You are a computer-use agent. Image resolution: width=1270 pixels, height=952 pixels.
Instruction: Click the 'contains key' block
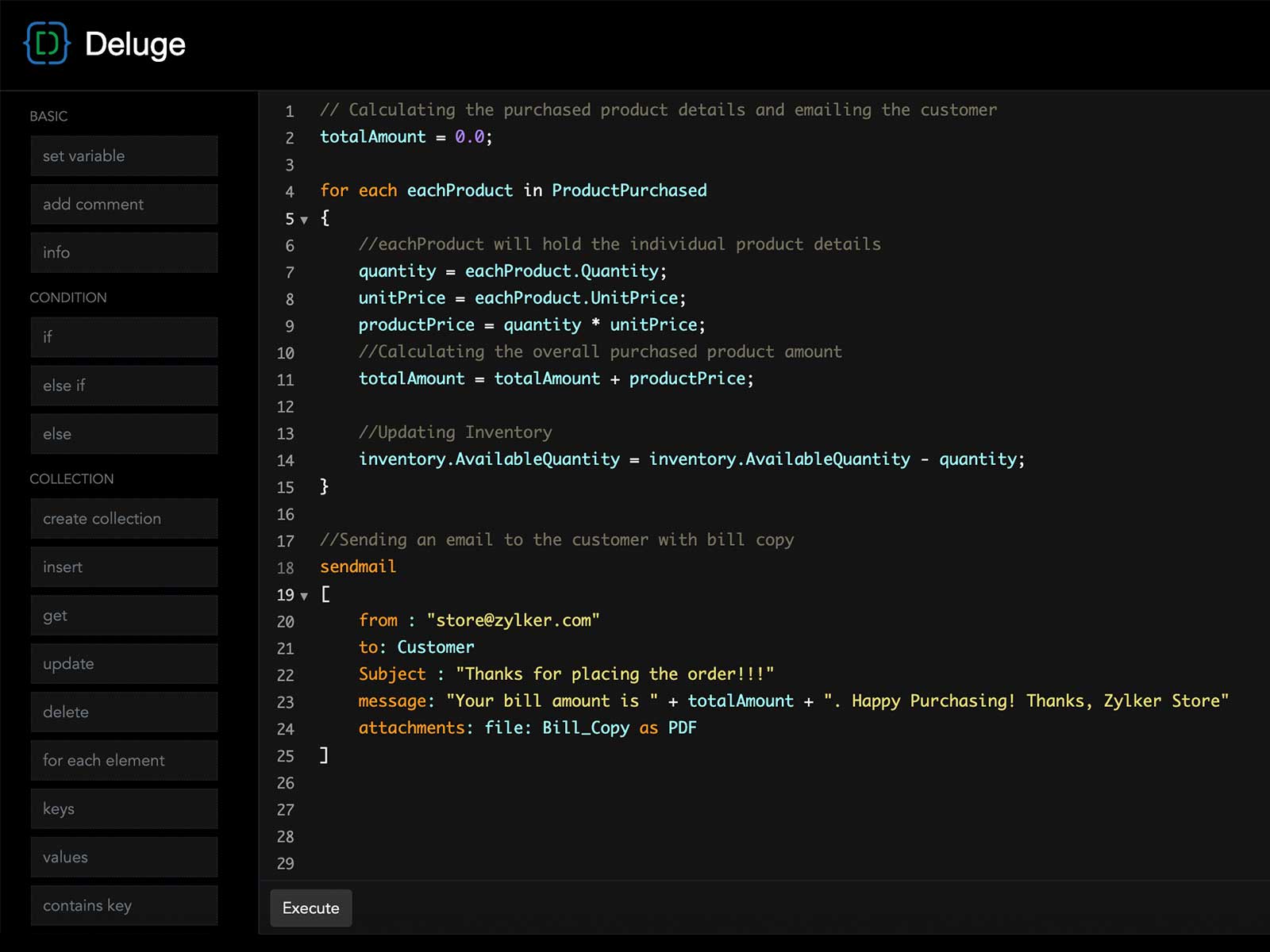click(124, 906)
